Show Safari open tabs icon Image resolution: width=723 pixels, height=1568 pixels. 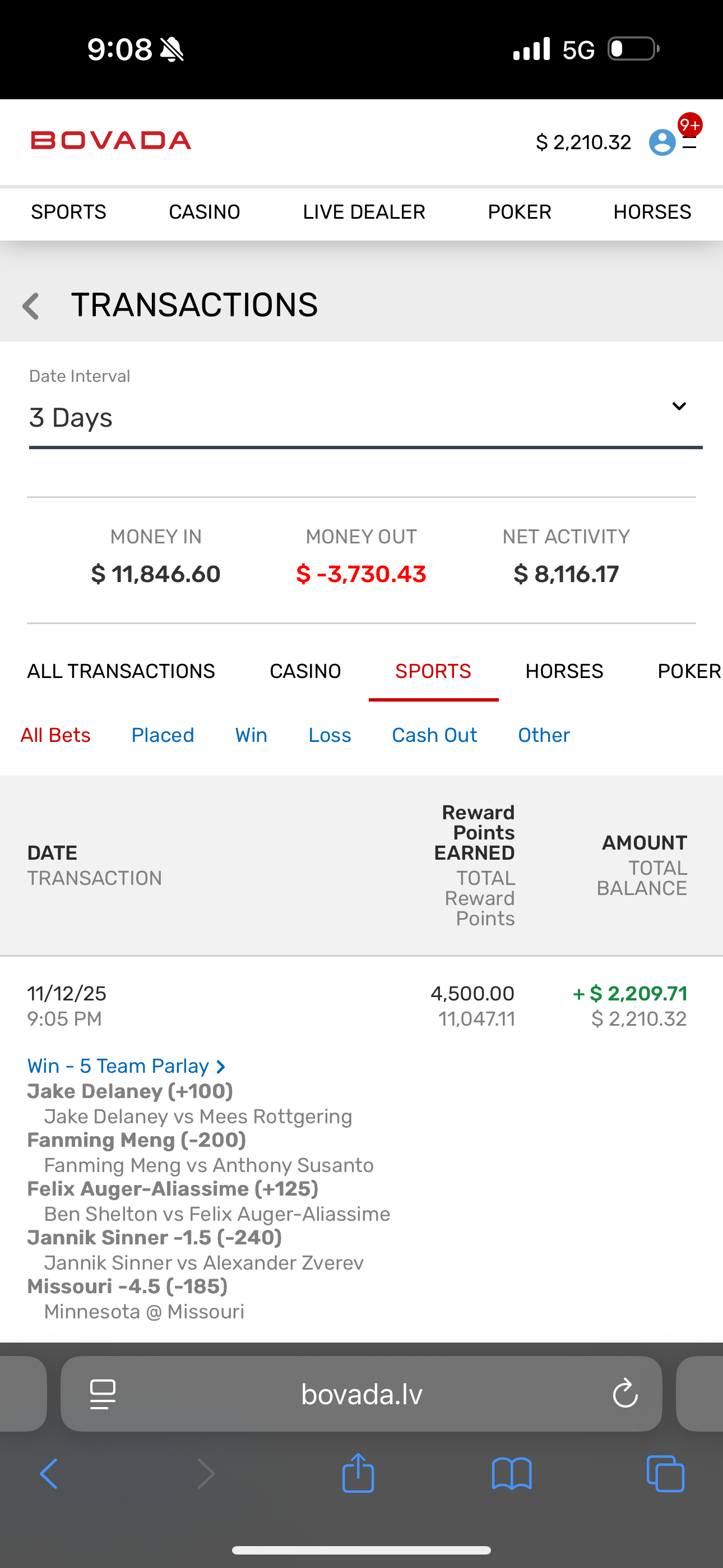pos(665,1474)
